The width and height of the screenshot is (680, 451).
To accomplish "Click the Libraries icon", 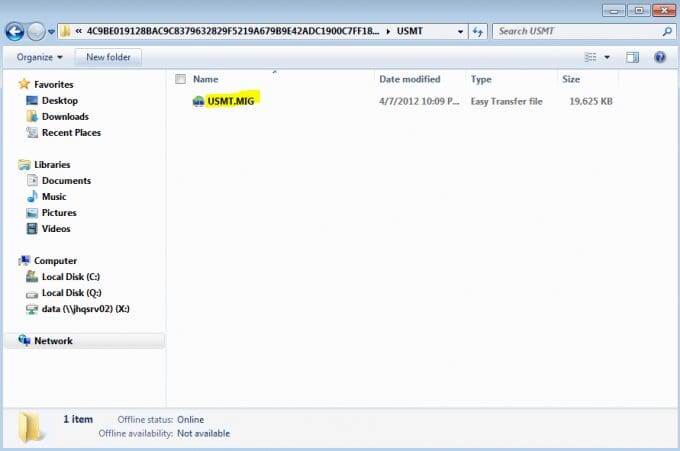I will point(24,165).
